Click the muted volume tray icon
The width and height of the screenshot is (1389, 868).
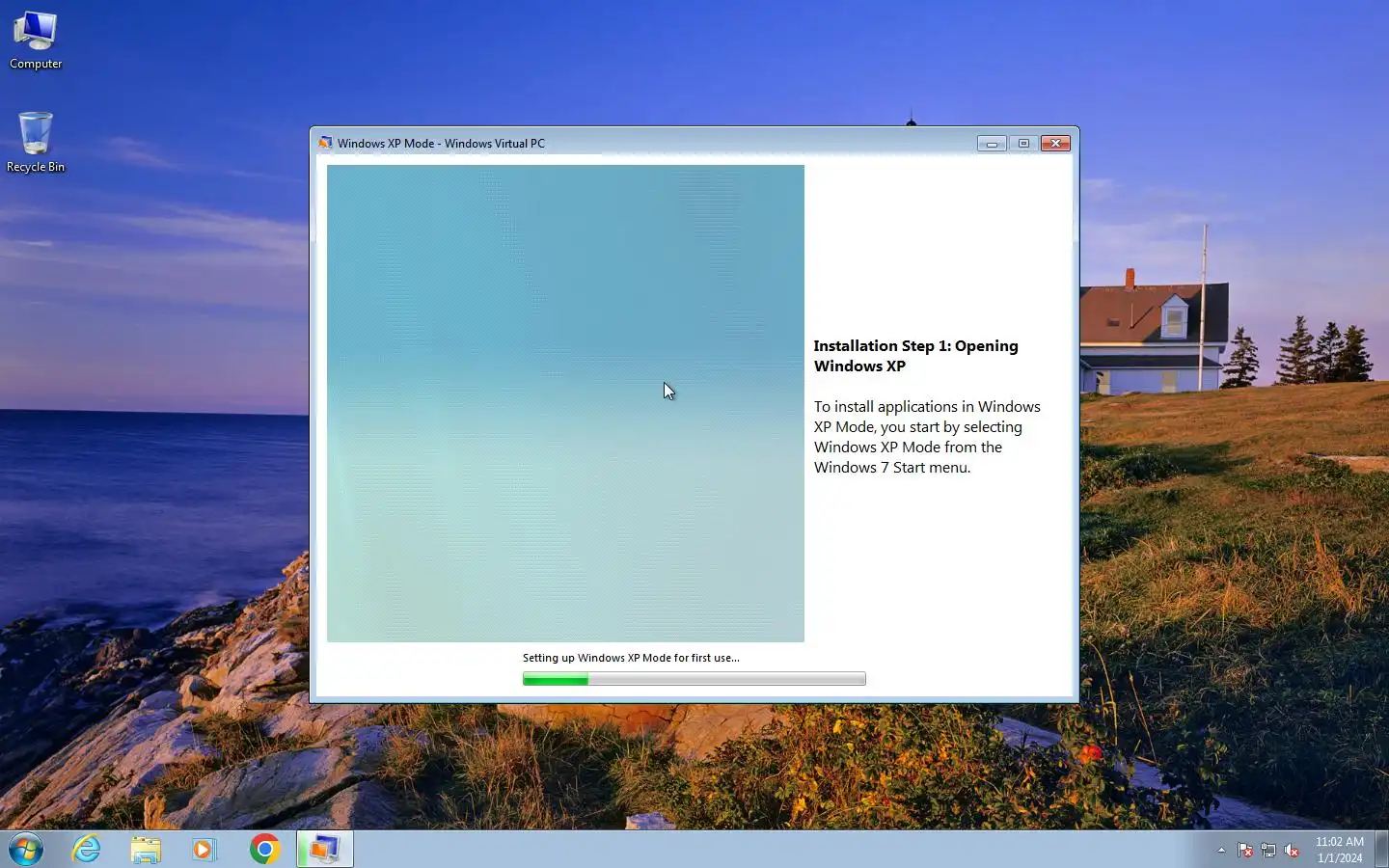point(1292,850)
